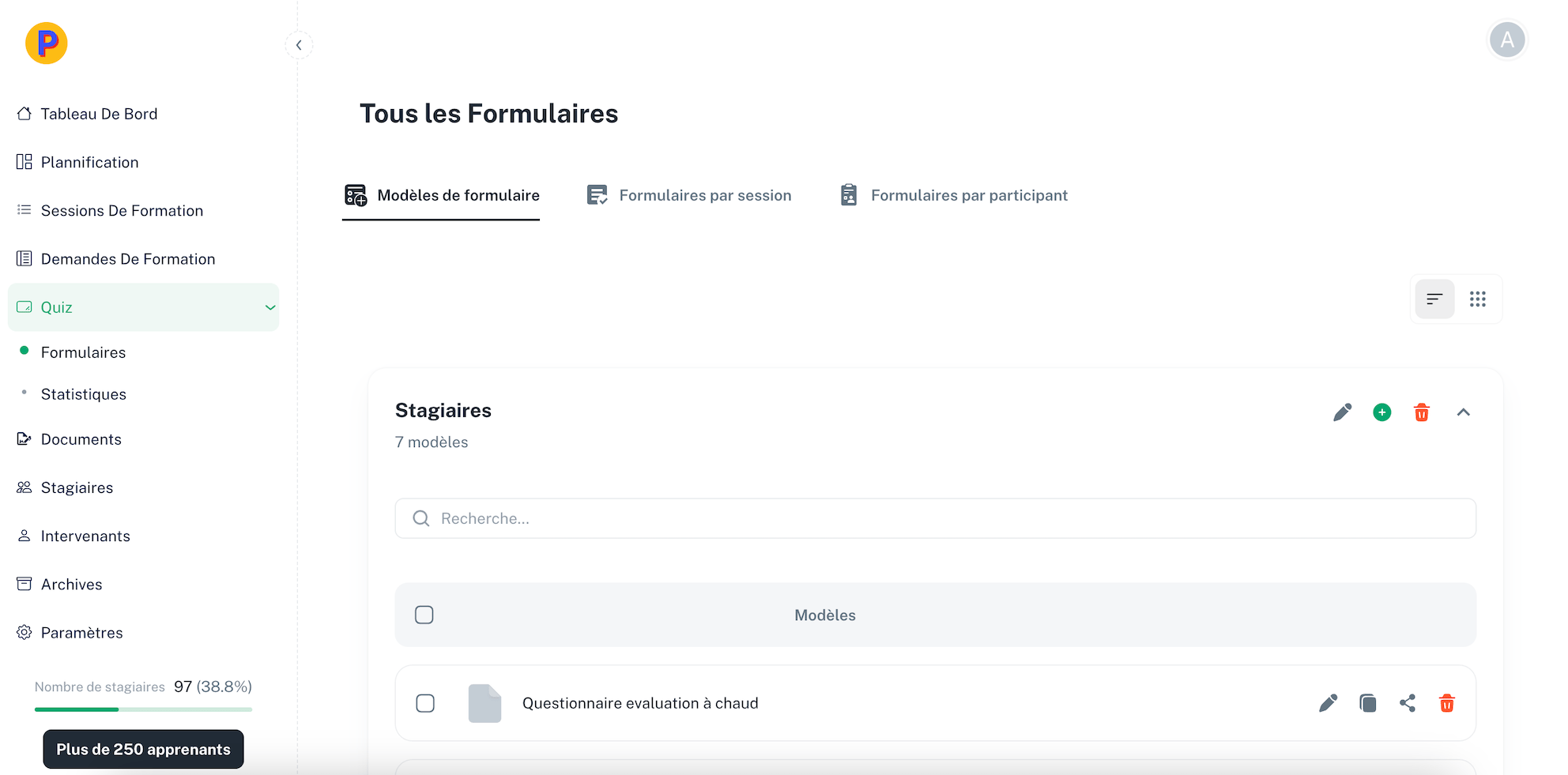
Task: Delete Questionnaire evaluation à chaud
Action: (x=1446, y=703)
